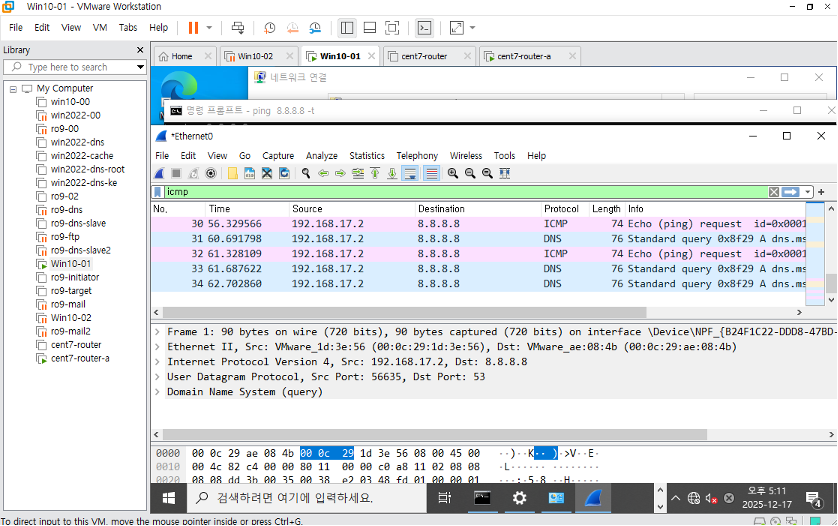Zoom out Wireshark text size
This screenshot has width=838, height=526.
click(470, 173)
